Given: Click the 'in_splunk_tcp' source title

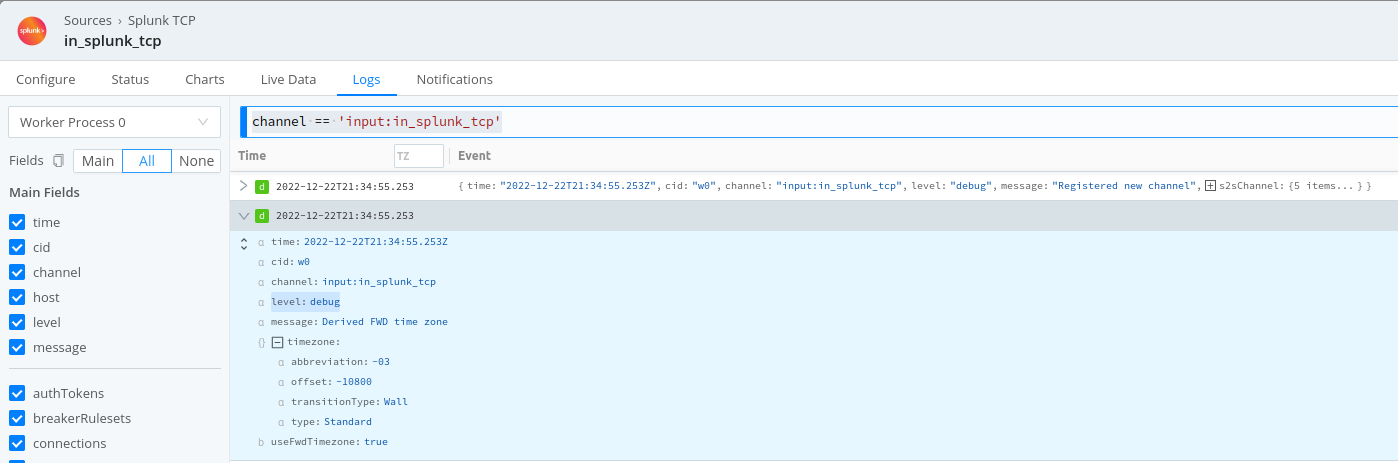Looking at the screenshot, I should 113,41.
